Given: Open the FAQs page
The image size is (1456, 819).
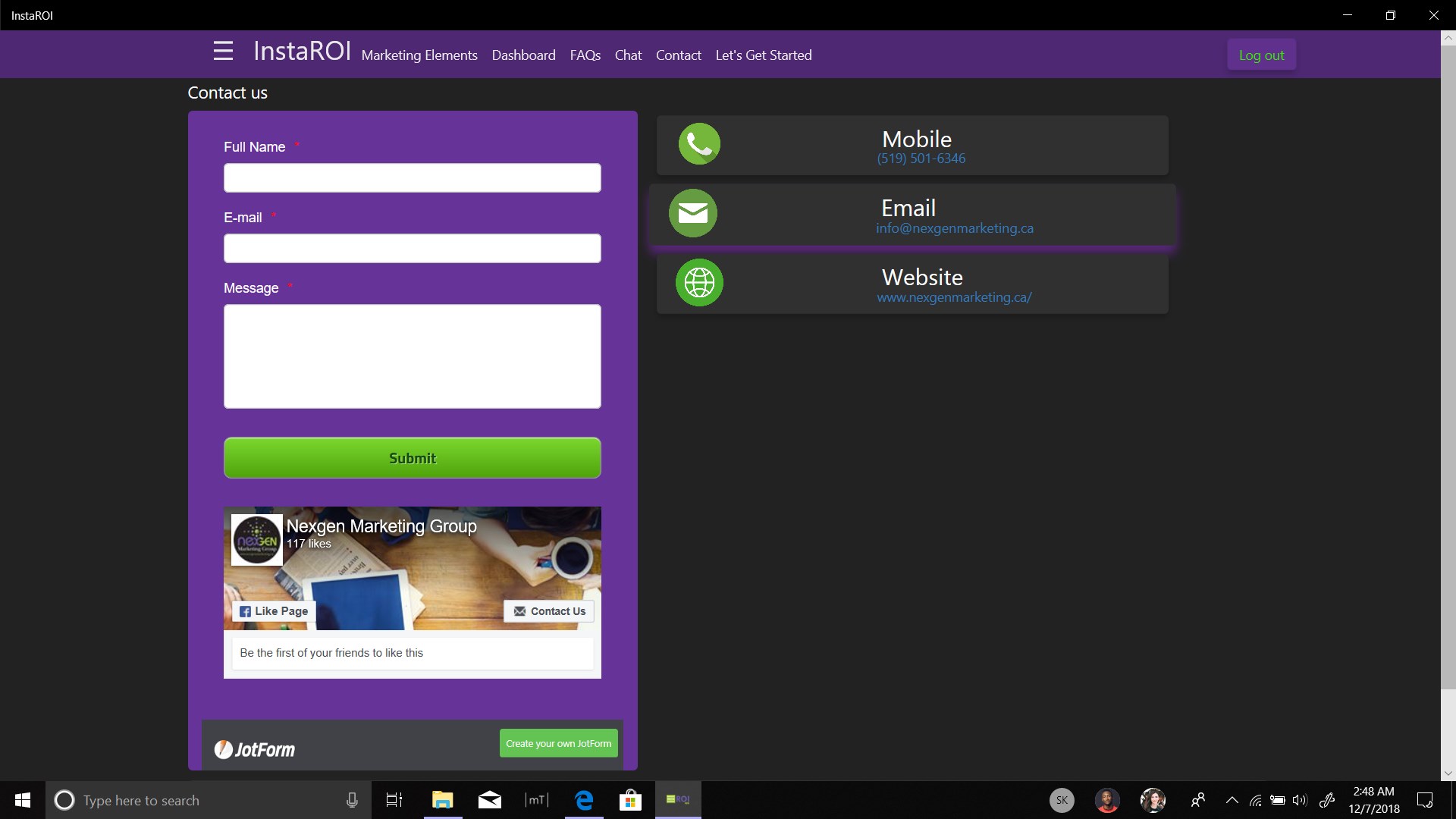Looking at the screenshot, I should pos(585,55).
